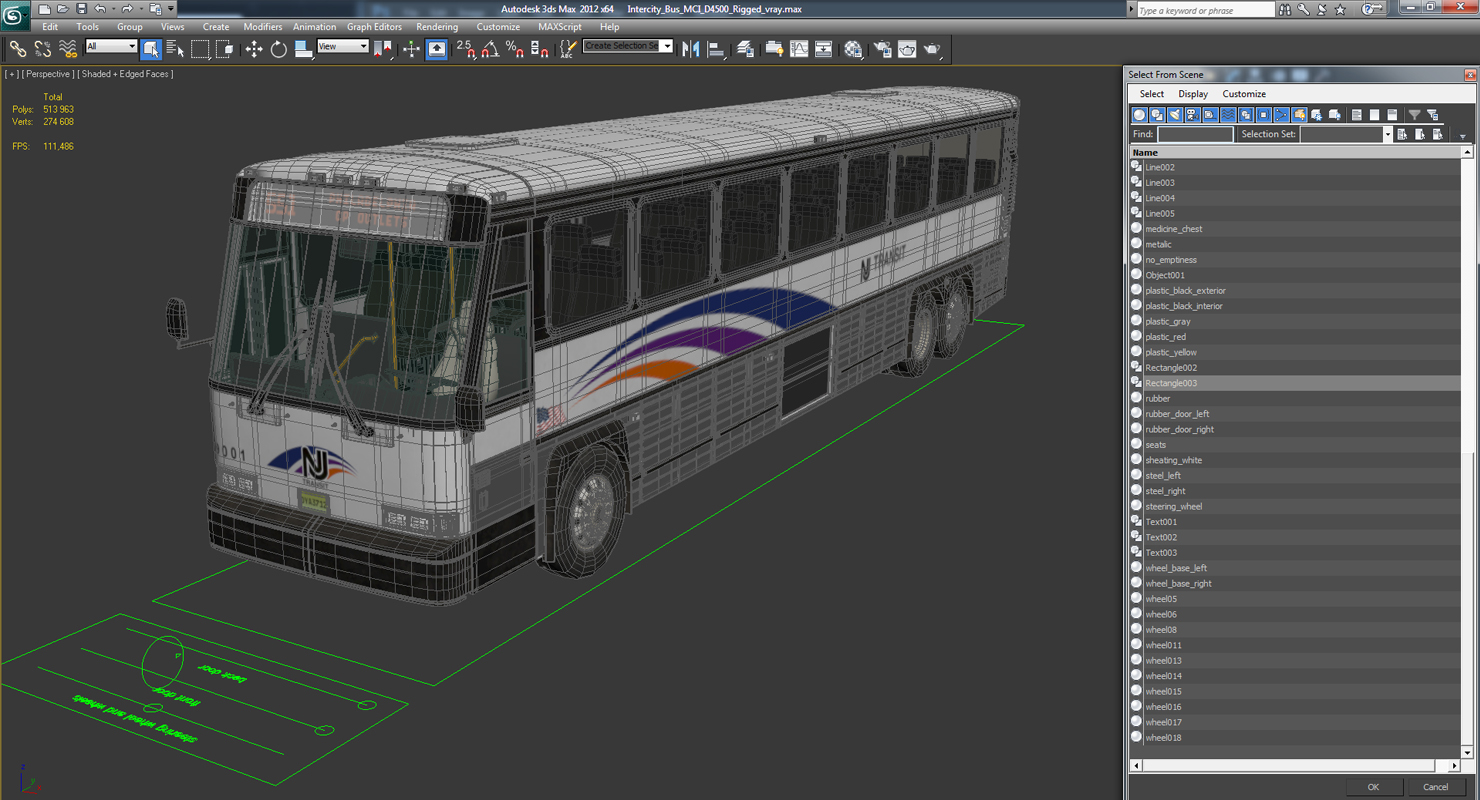1480x800 pixels.
Task: Open the Perspective viewport label menu
Action: [48, 74]
